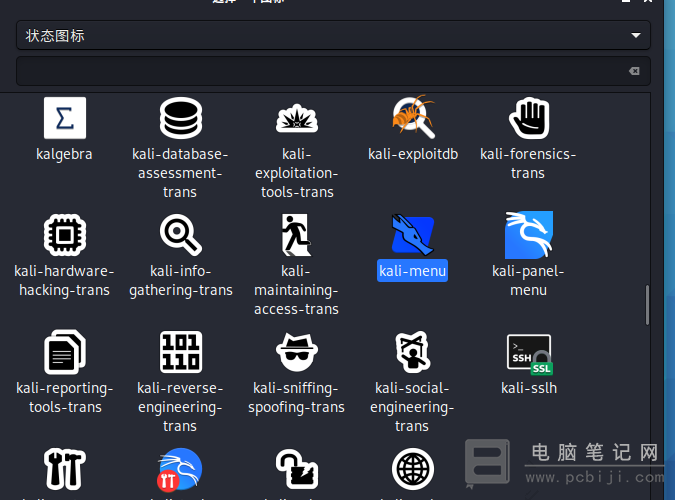This screenshot has height=500, width=675.
Task: Click the kali-hardware-hacking-trans label
Action: 64,280
